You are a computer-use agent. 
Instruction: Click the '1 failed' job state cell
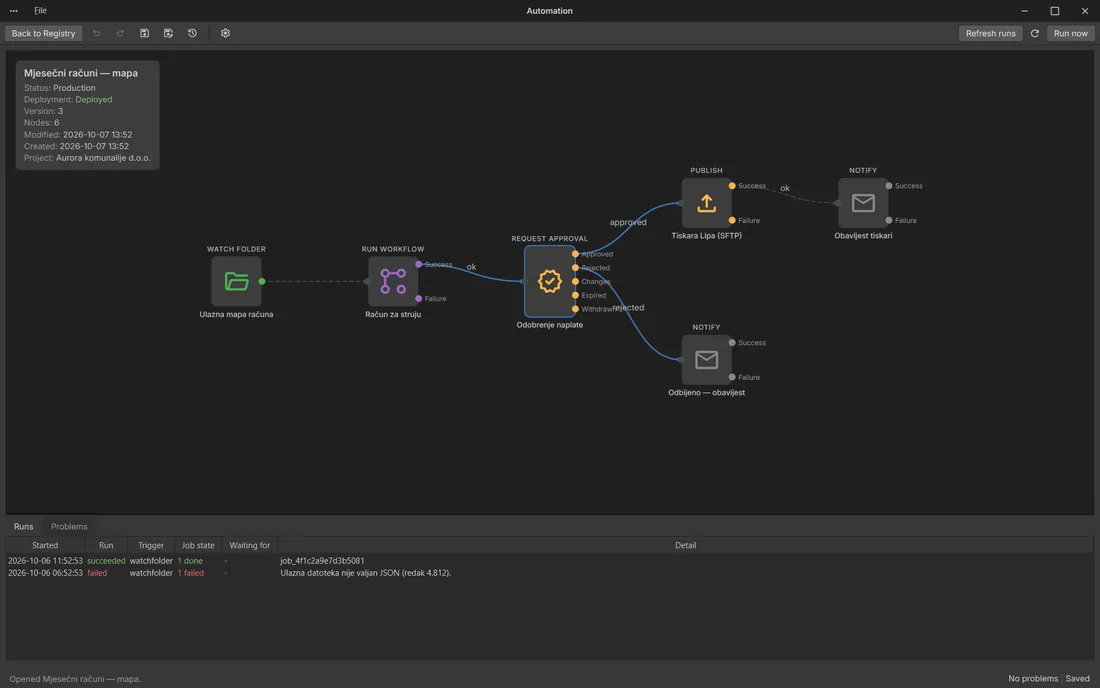pyautogui.click(x=191, y=573)
